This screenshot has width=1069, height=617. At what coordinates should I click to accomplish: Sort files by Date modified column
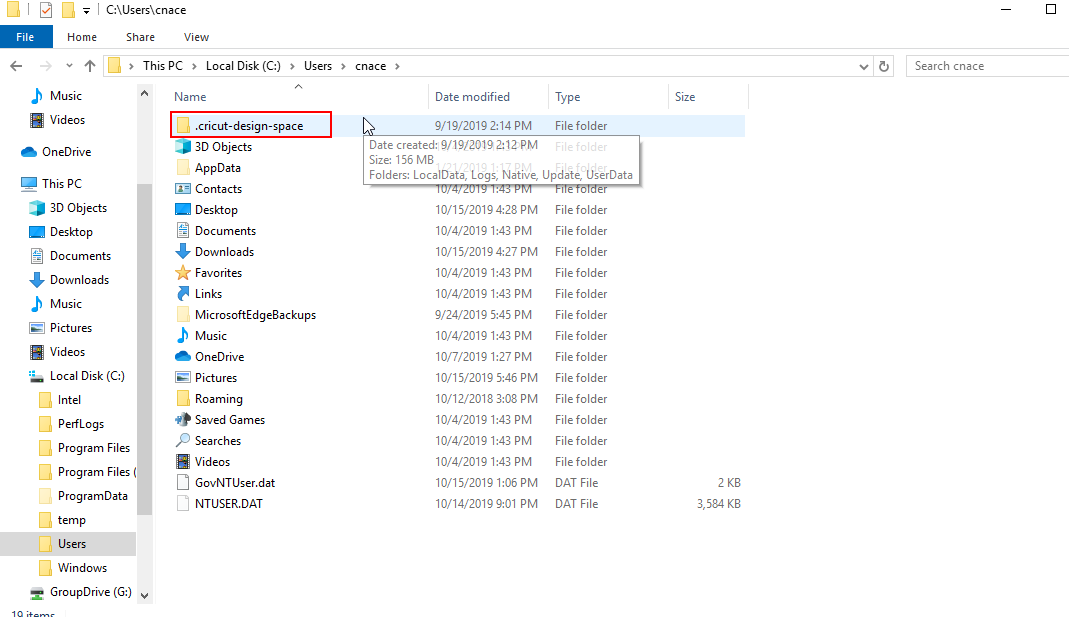pos(472,96)
